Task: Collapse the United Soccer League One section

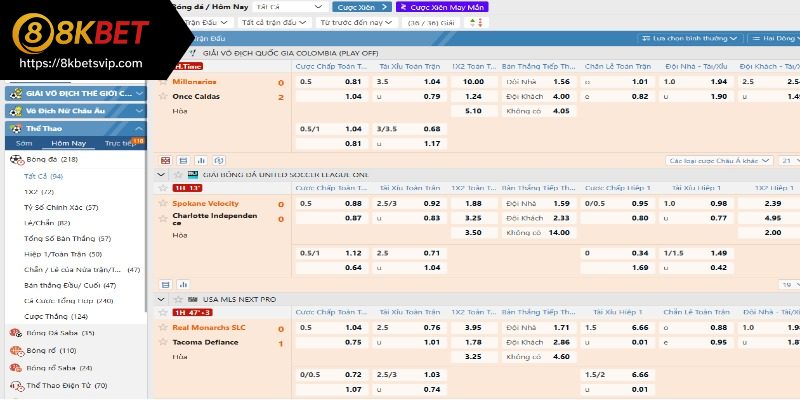Action: 161,174
